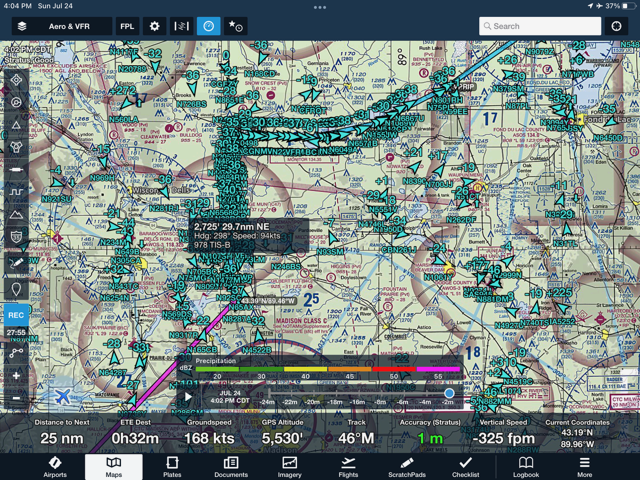The height and width of the screenshot is (480, 640).
Task: Tap the iPad multitasking three-dots
Action: 320,7
